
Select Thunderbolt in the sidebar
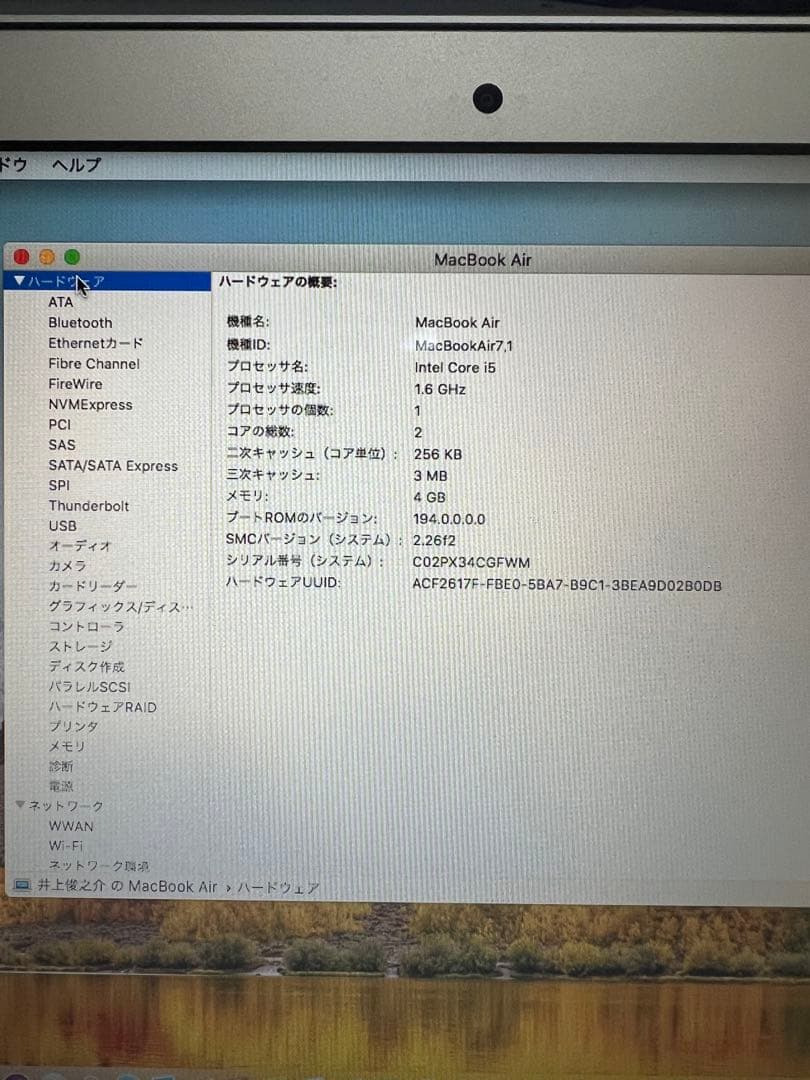click(88, 506)
